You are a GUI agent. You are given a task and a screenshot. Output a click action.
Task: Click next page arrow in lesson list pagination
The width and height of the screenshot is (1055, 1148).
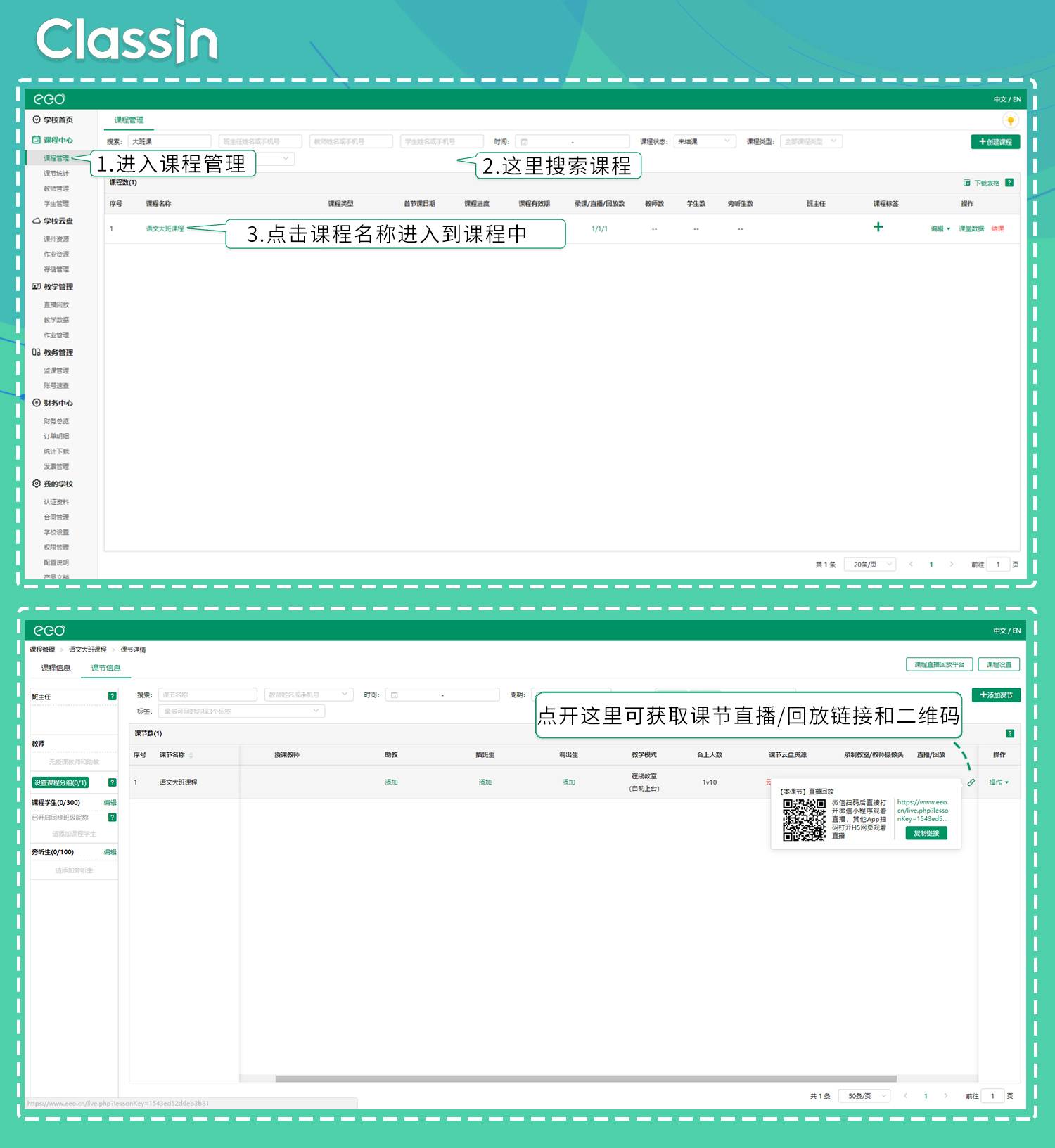[x=946, y=1096]
